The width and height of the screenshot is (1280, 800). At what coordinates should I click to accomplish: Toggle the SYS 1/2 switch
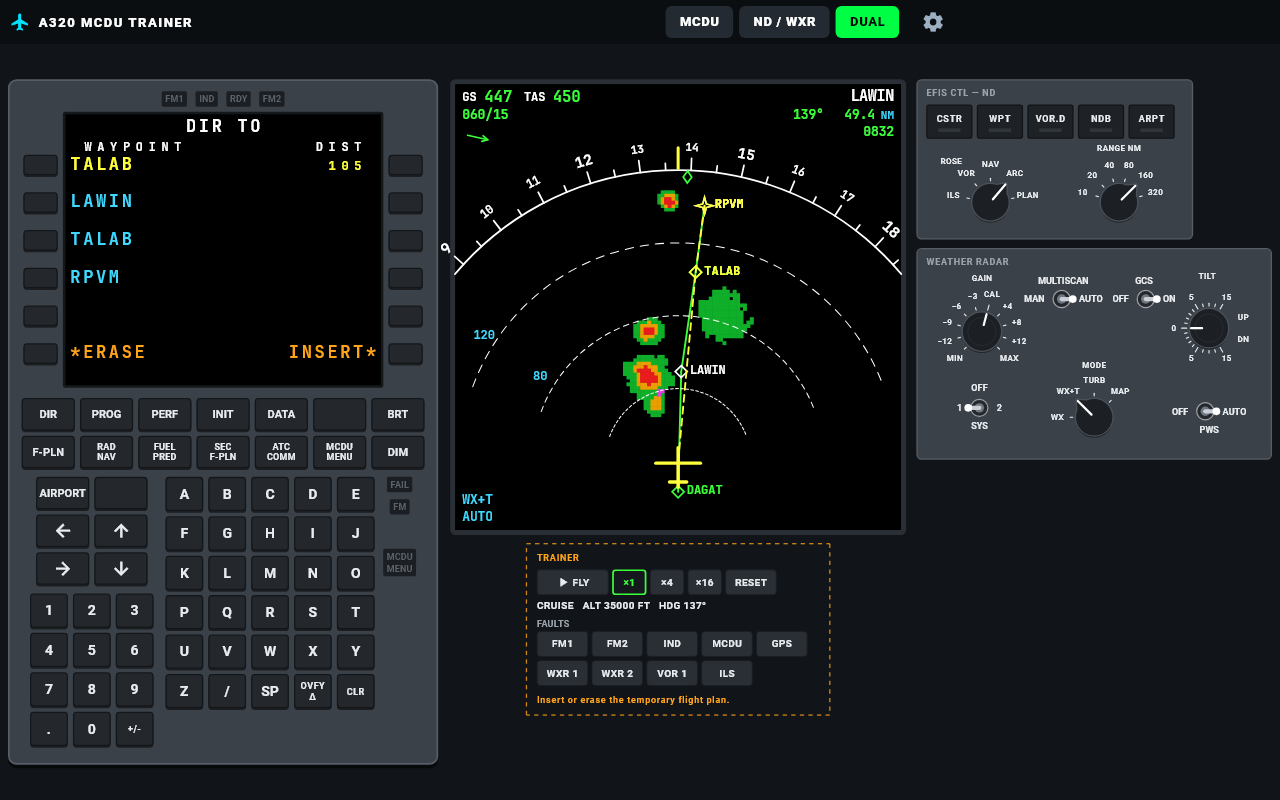(x=978, y=408)
